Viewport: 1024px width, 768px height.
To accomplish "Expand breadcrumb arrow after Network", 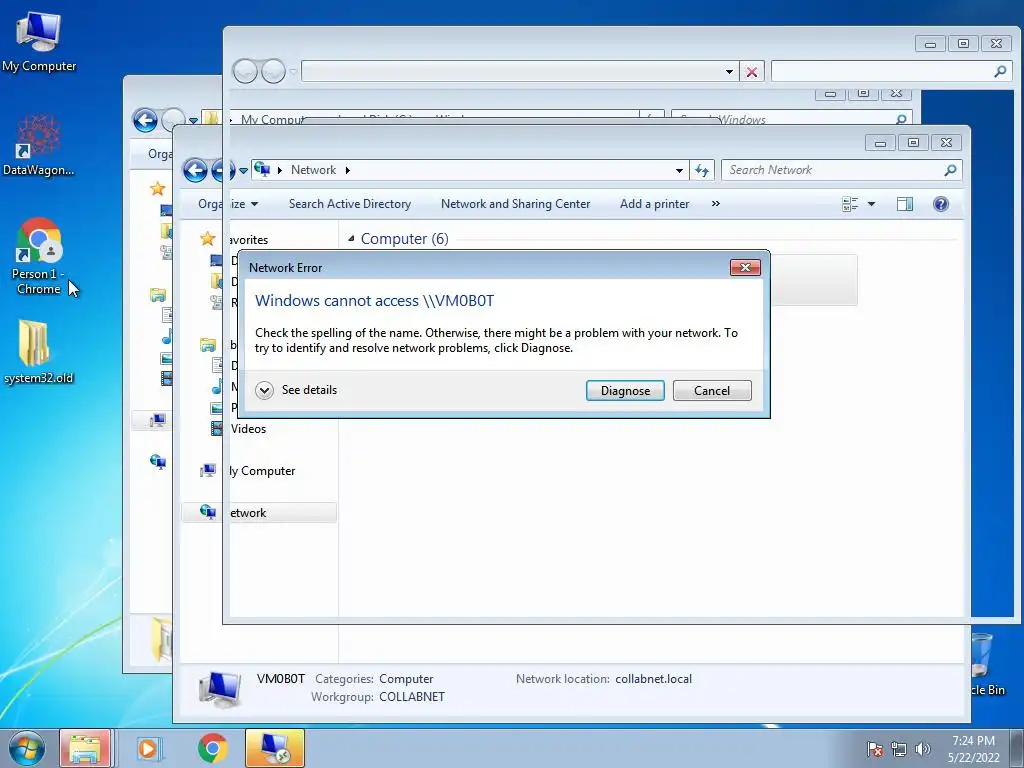I will pyautogui.click(x=347, y=170).
